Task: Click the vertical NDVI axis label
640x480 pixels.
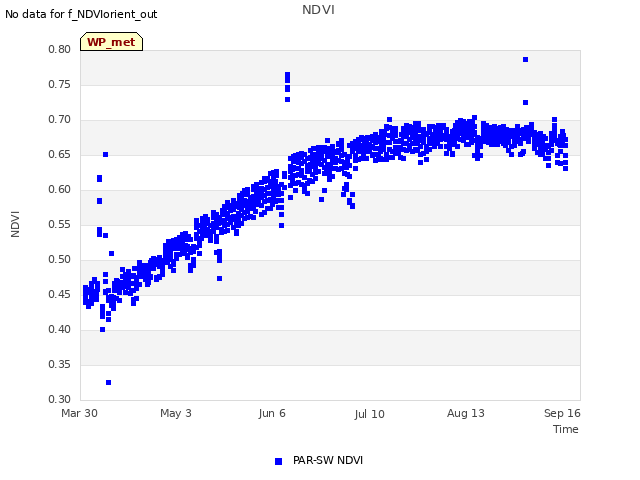Action: pyautogui.click(x=15, y=224)
